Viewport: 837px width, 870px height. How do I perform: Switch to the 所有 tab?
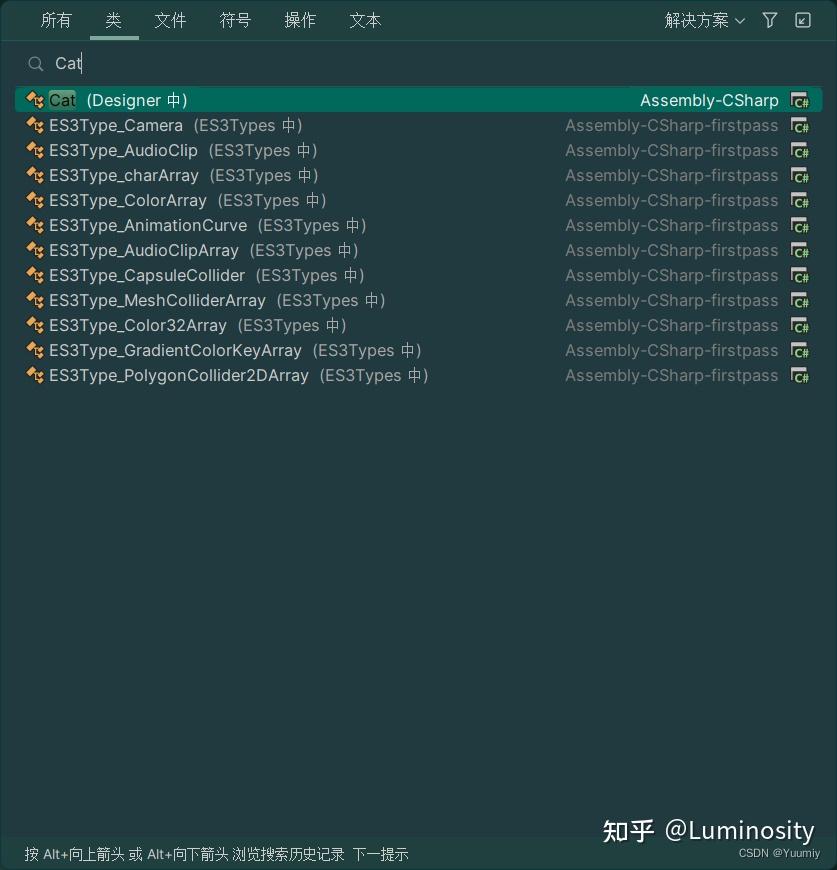[56, 20]
